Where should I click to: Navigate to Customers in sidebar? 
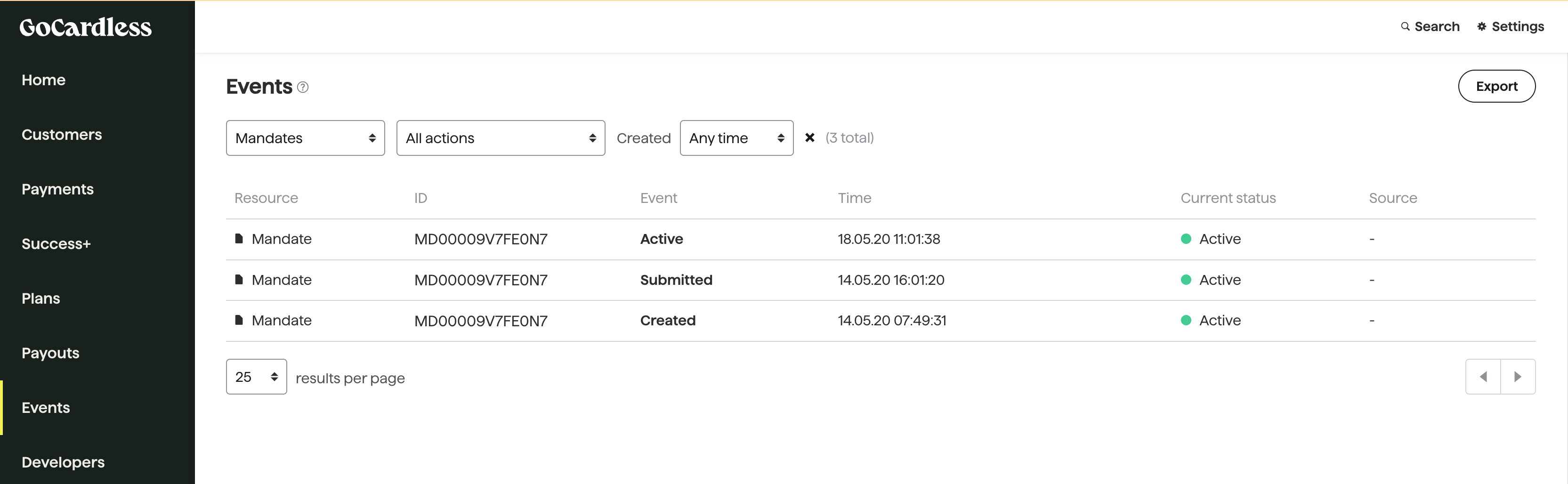[62, 135]
